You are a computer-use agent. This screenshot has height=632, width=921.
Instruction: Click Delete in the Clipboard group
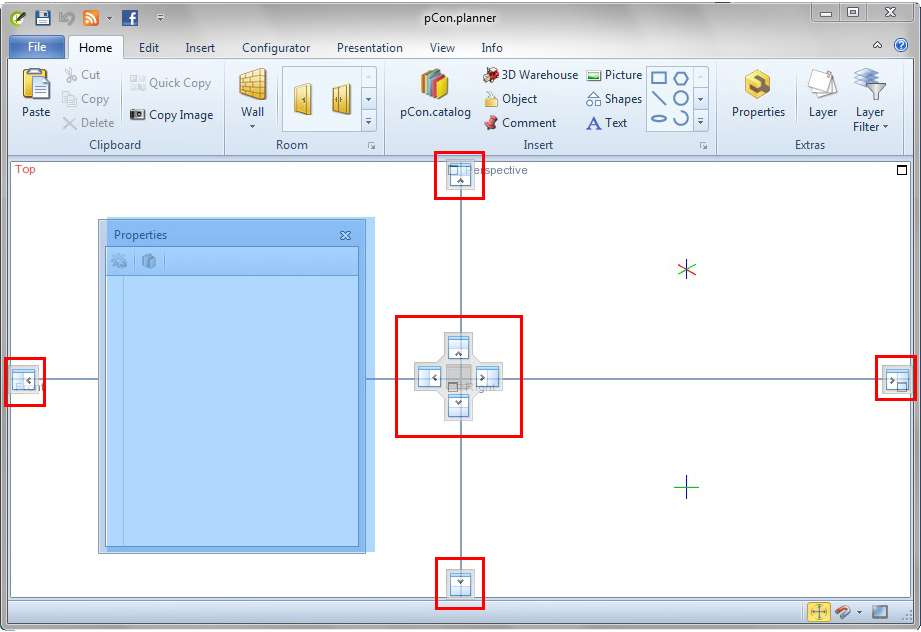click(x=89, y=123)
